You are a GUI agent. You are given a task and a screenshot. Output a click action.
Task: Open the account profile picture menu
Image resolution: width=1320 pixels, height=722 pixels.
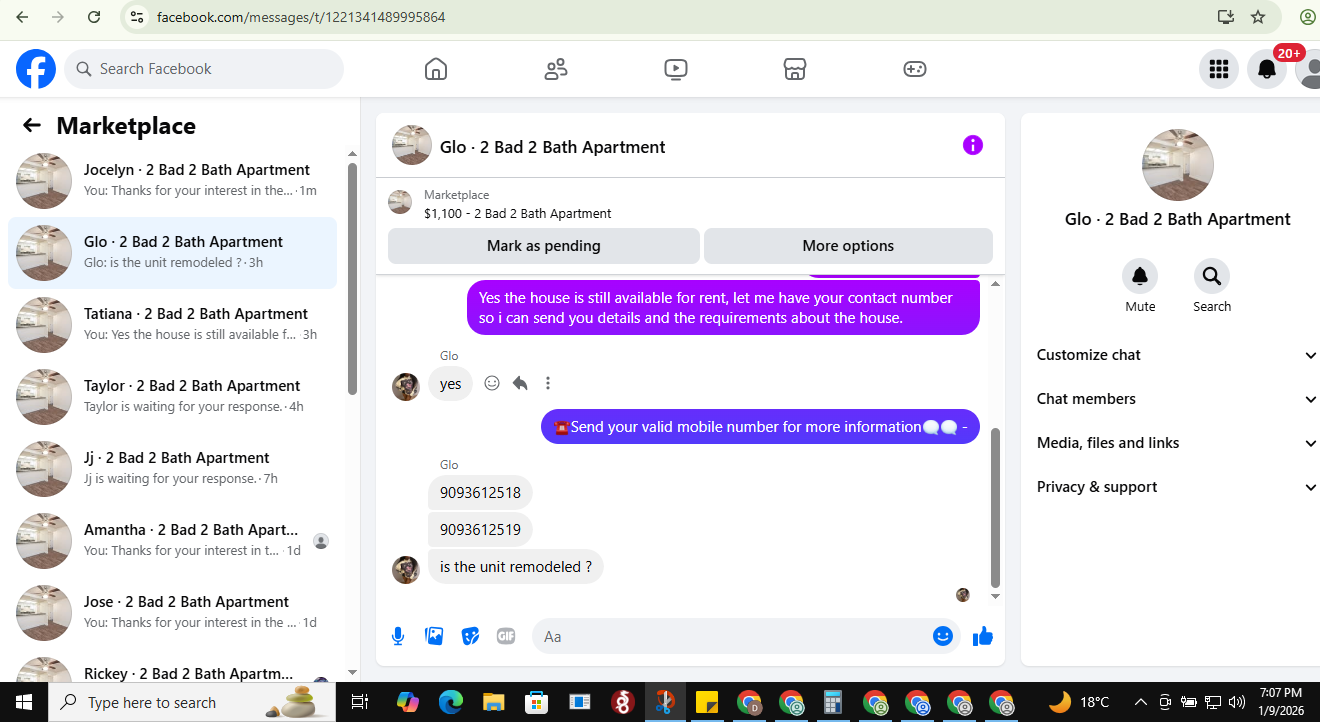(1308, 69)
